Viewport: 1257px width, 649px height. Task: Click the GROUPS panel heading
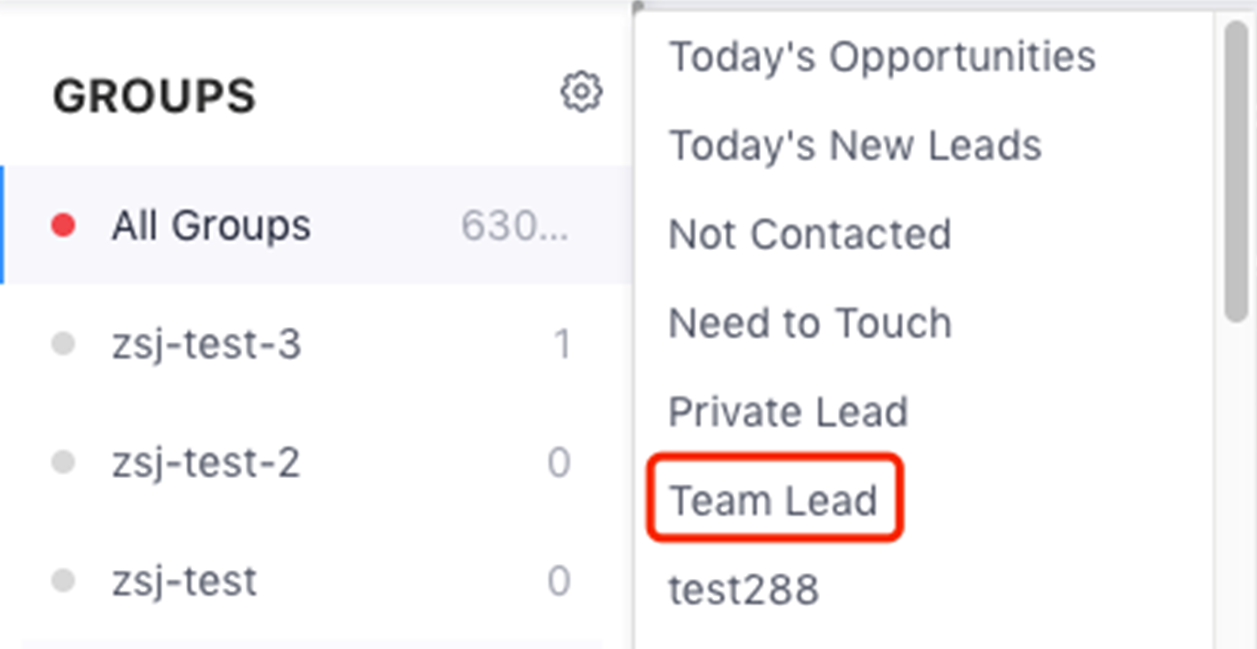click(155, 96)
